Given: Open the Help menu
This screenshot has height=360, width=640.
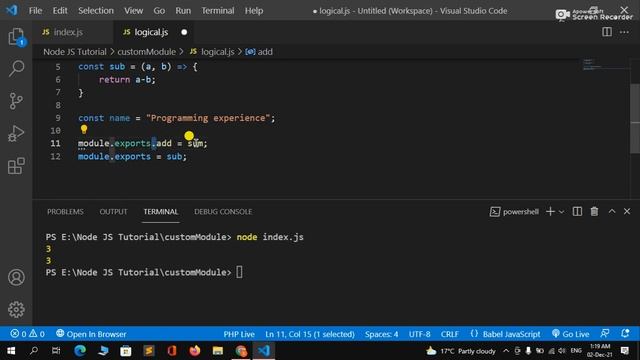Looking at the screenshot, I should [x=254, y=11].
